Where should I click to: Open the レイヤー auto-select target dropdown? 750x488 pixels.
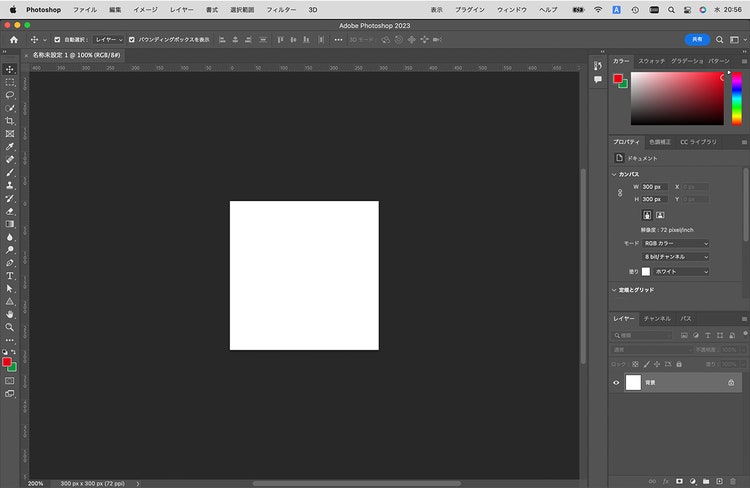[x=109, y=40]
